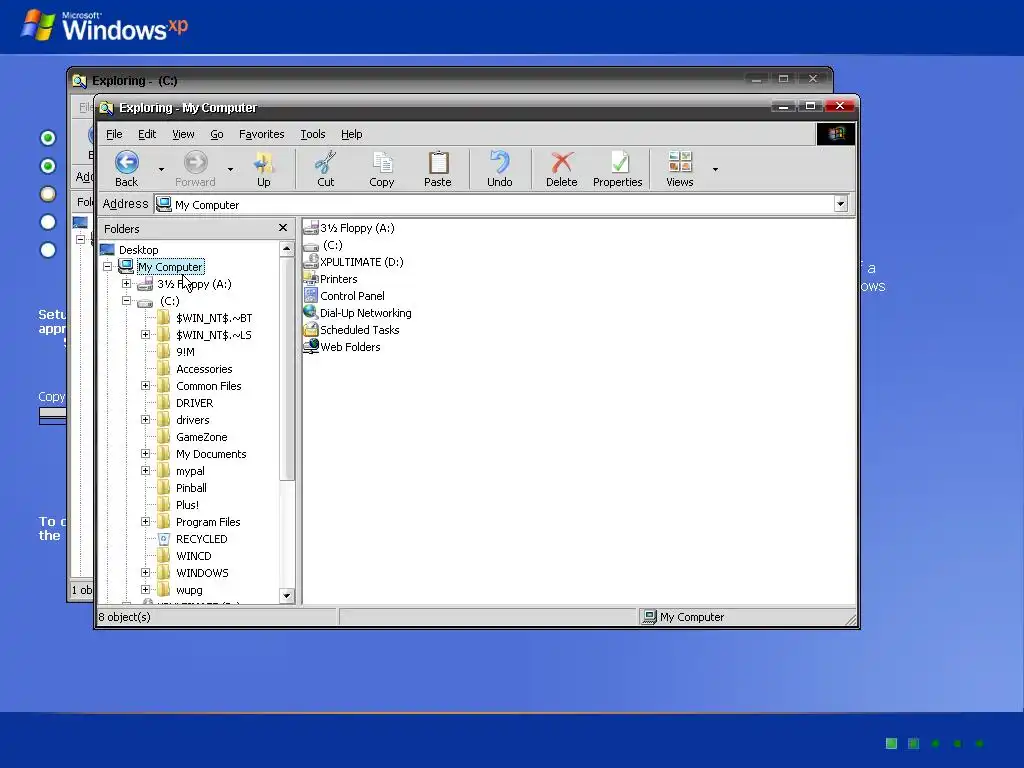Select (C:) drive in the right pane
The image size is (1024, 768).
pos(323,245)
